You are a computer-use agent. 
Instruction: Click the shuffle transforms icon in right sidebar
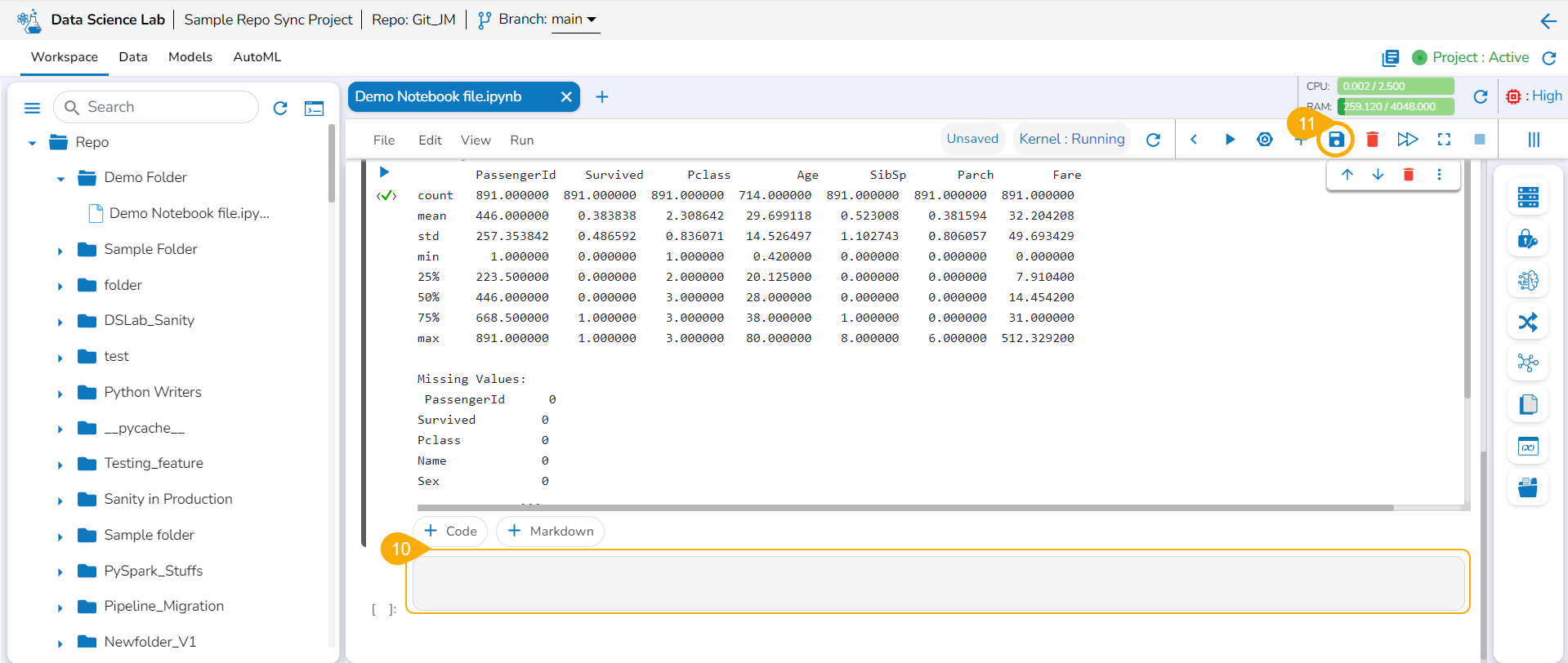pyautogui.click(x=1527, y=323)
